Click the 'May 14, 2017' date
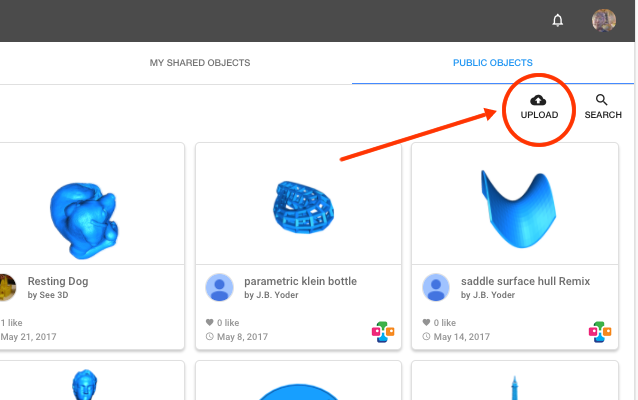638x400 pixels. 461,337
